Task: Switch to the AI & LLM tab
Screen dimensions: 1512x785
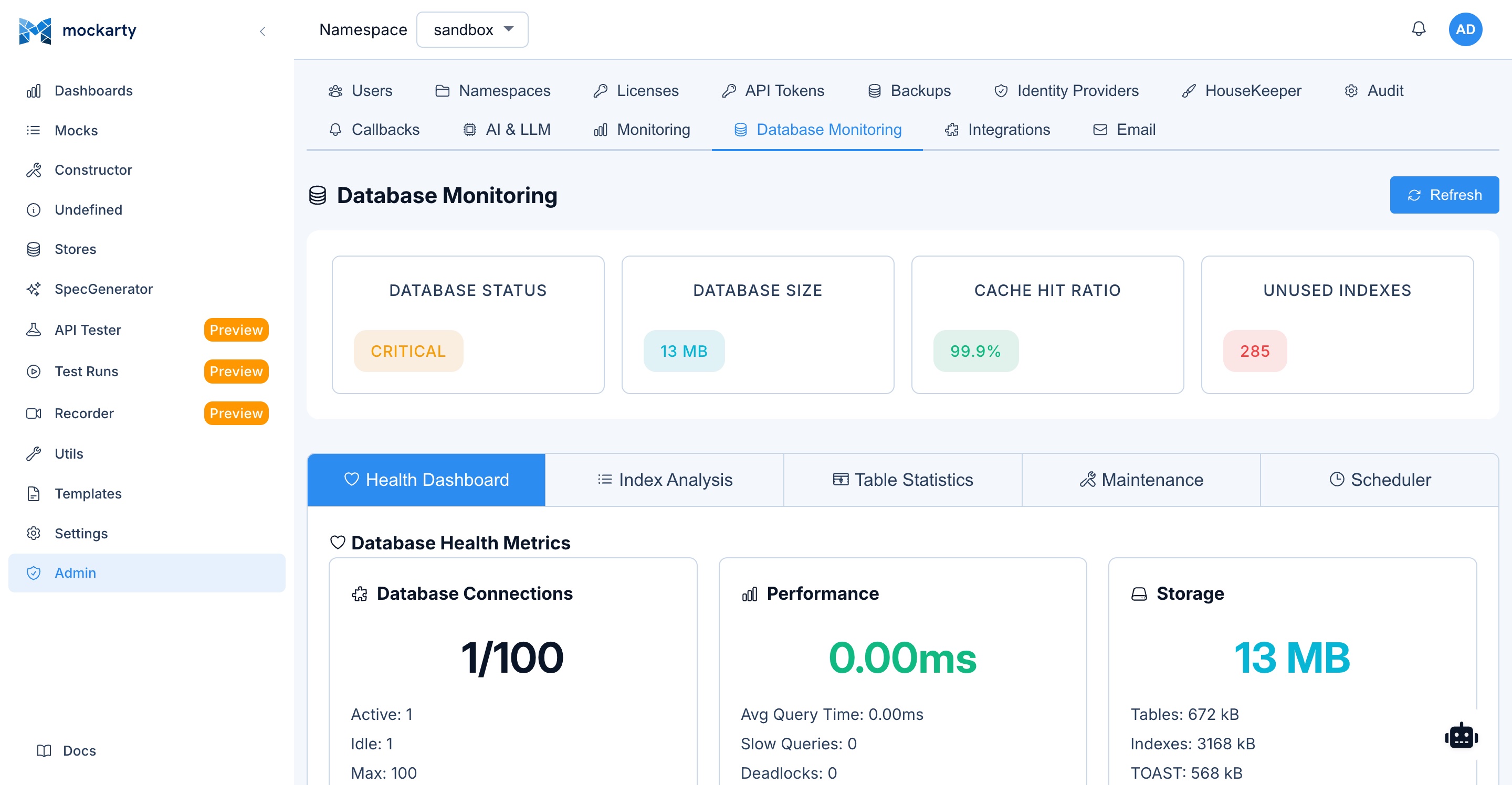Action: 507,129
